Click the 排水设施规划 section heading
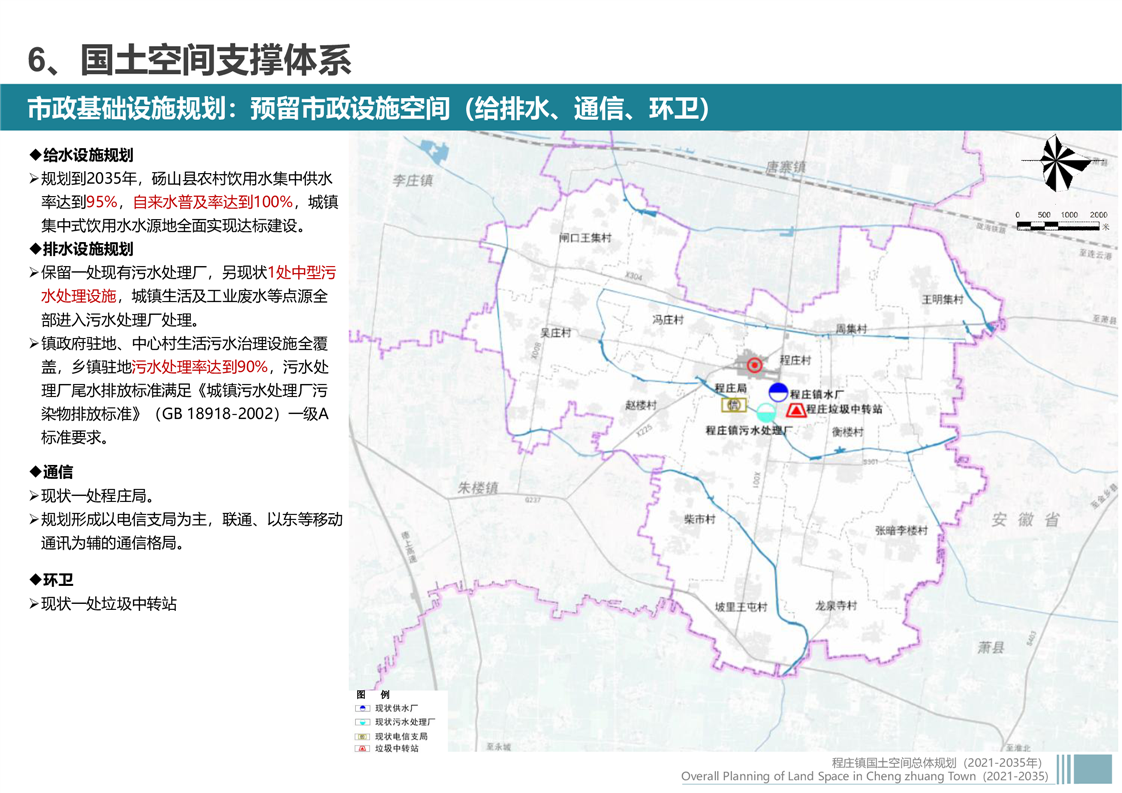Screen dimensions: 1122x793 87,249
